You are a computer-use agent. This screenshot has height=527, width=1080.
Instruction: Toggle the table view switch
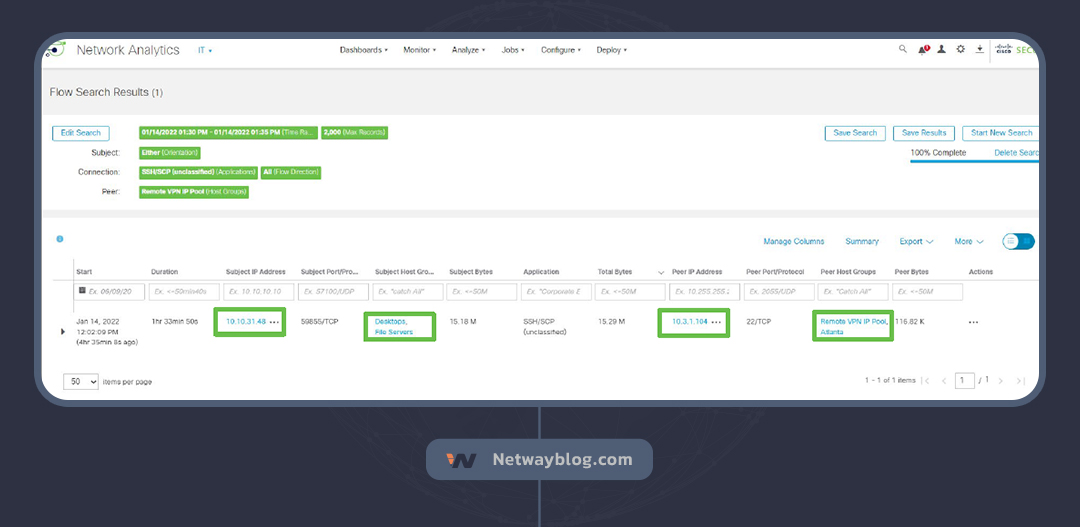click(x=1018, y=241)
